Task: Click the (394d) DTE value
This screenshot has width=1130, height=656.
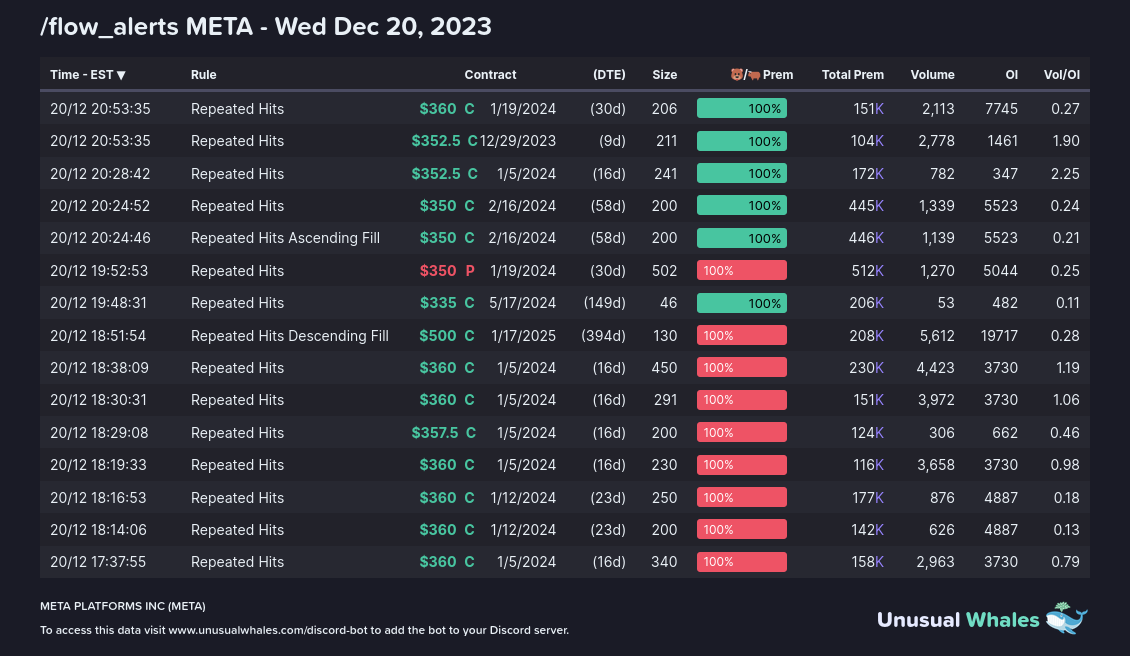Action: (603, 336)
